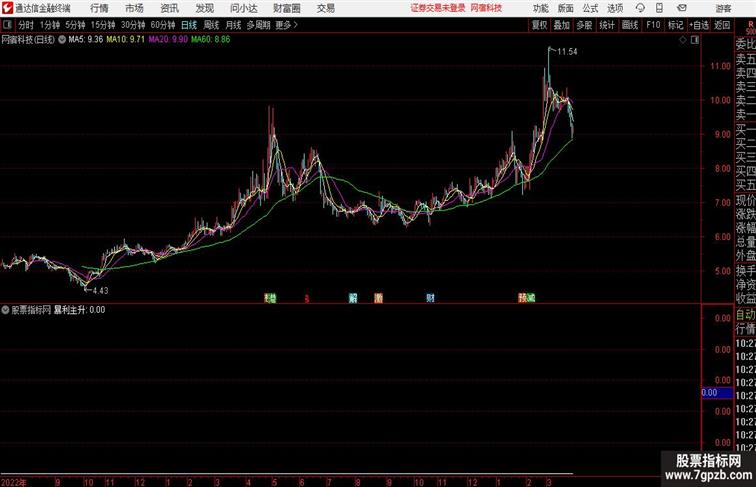Open the F10 company info button
The height and width of the screenshot is (487, 756).
point(653,25)
